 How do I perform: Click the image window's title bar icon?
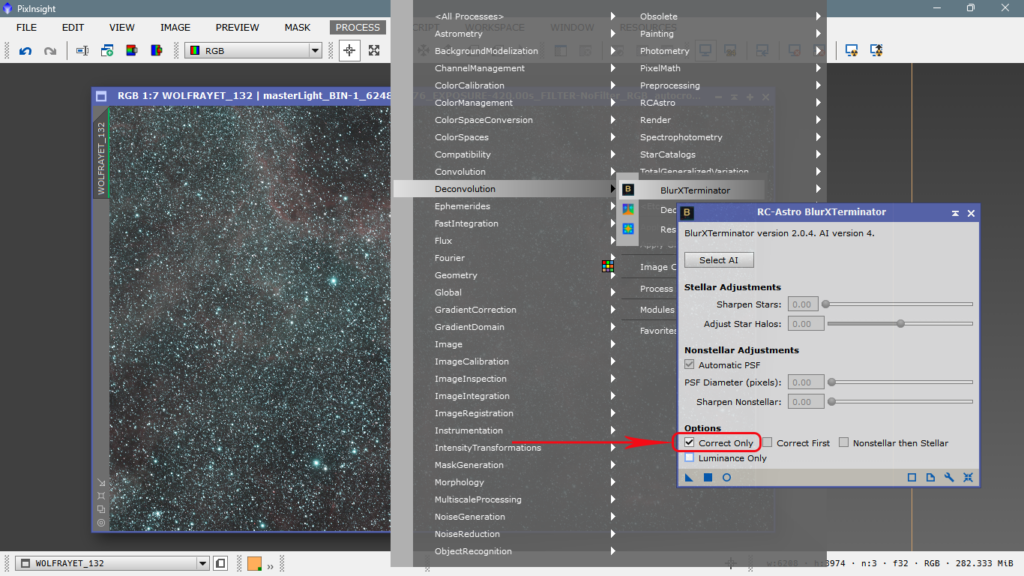(x=101, y=96)
